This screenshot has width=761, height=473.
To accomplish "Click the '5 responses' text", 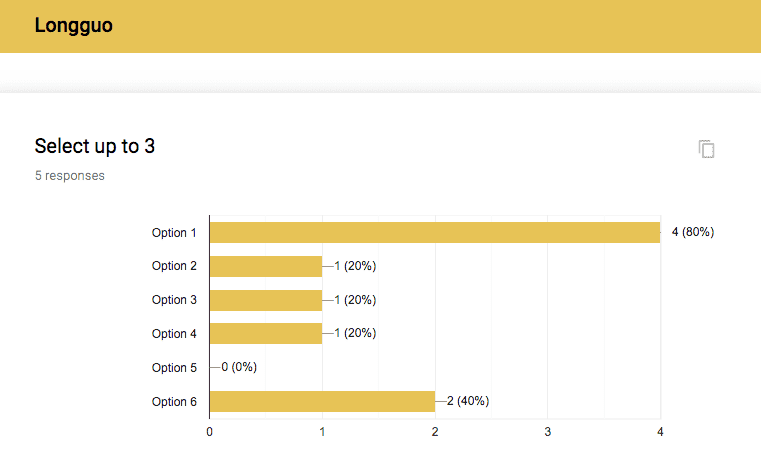I will [69, 176].
